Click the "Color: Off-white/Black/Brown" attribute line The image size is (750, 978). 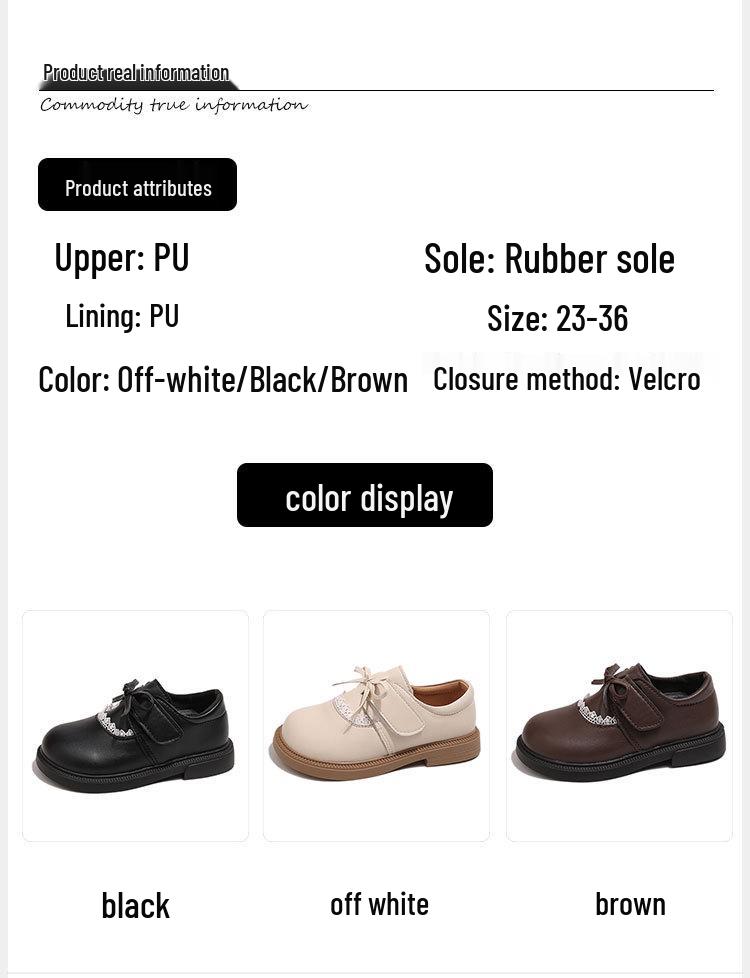click(x=223, y=380)
